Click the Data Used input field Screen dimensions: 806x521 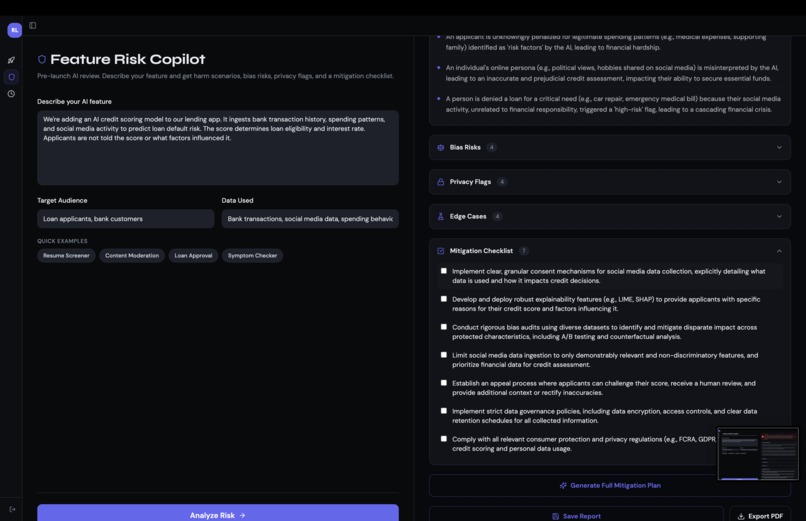[310, 219]
